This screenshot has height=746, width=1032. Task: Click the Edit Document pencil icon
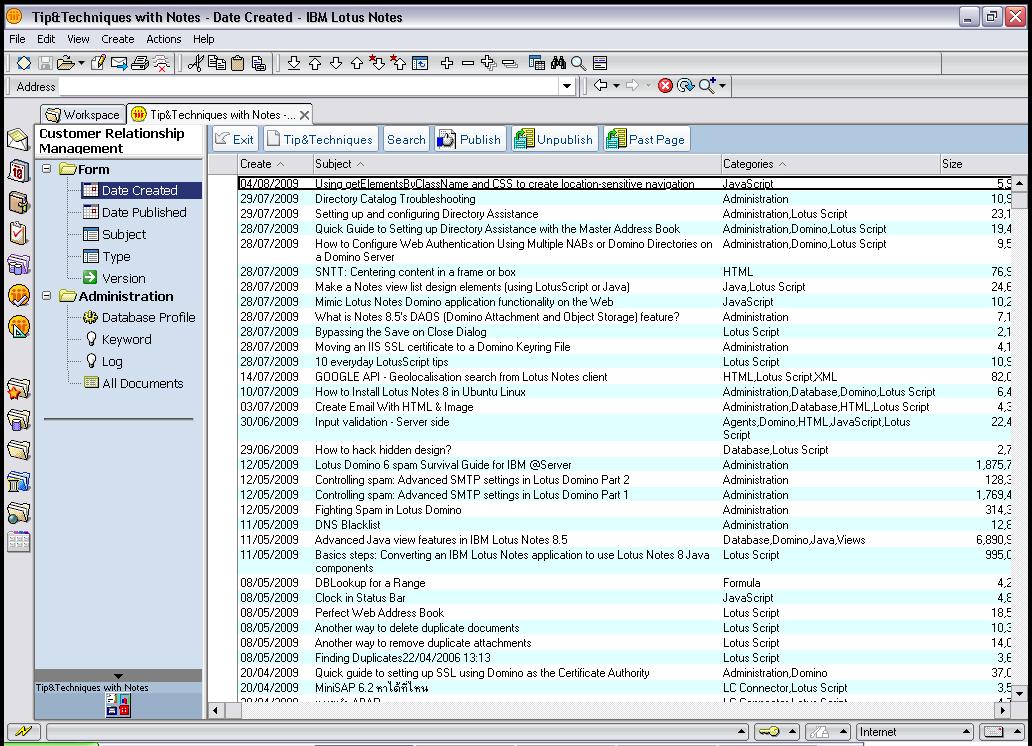pos(98,63)
